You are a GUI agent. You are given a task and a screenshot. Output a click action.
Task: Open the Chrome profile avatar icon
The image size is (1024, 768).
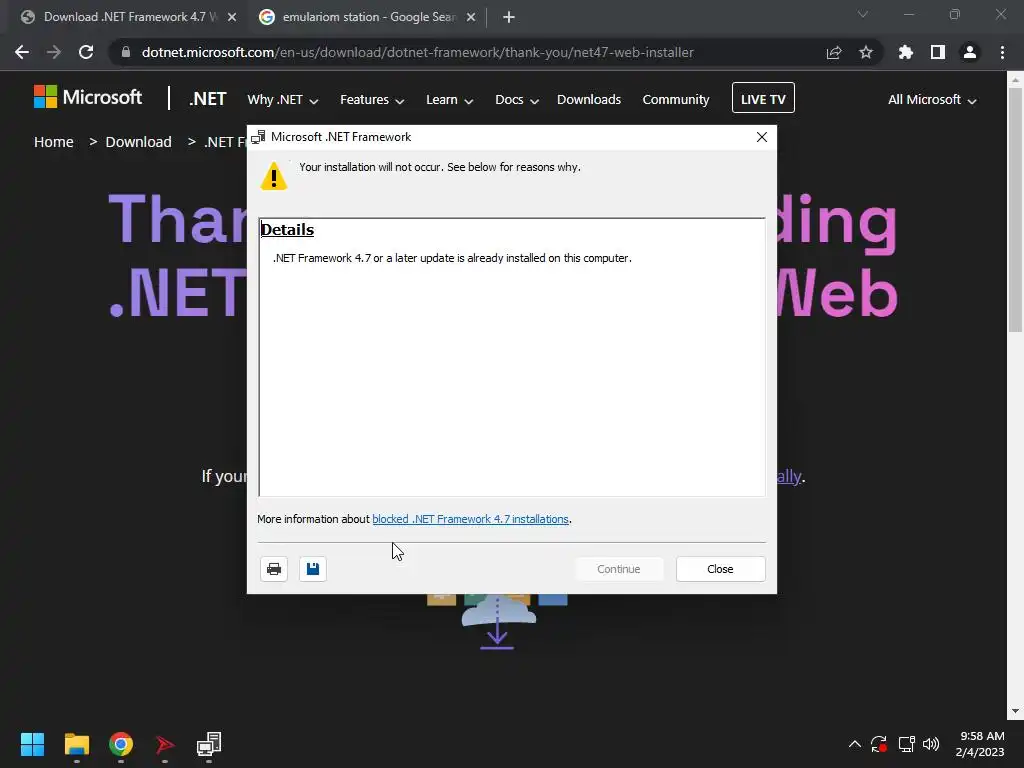click(970, 52)
